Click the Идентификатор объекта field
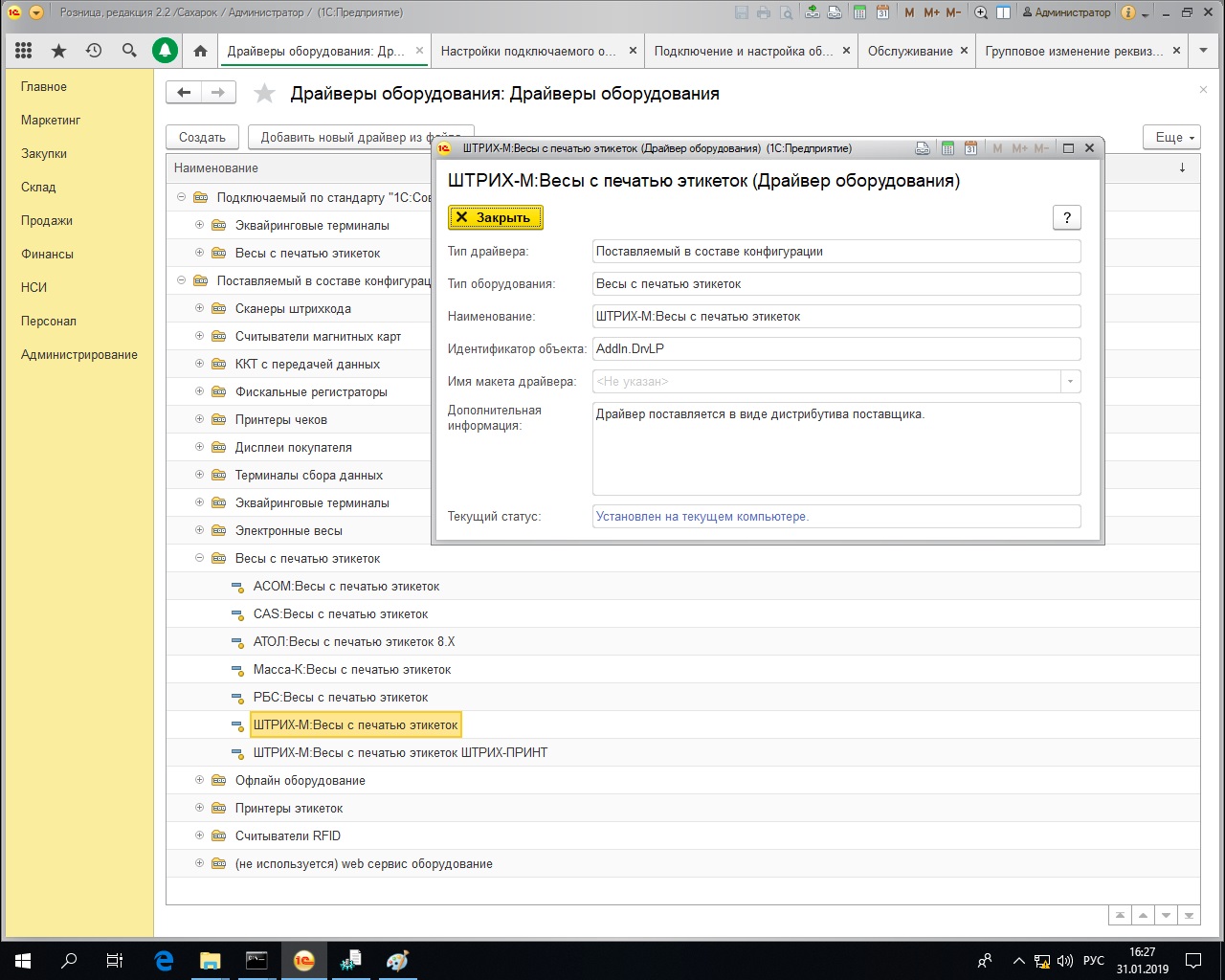The image size is (1225, 980). 836,349
